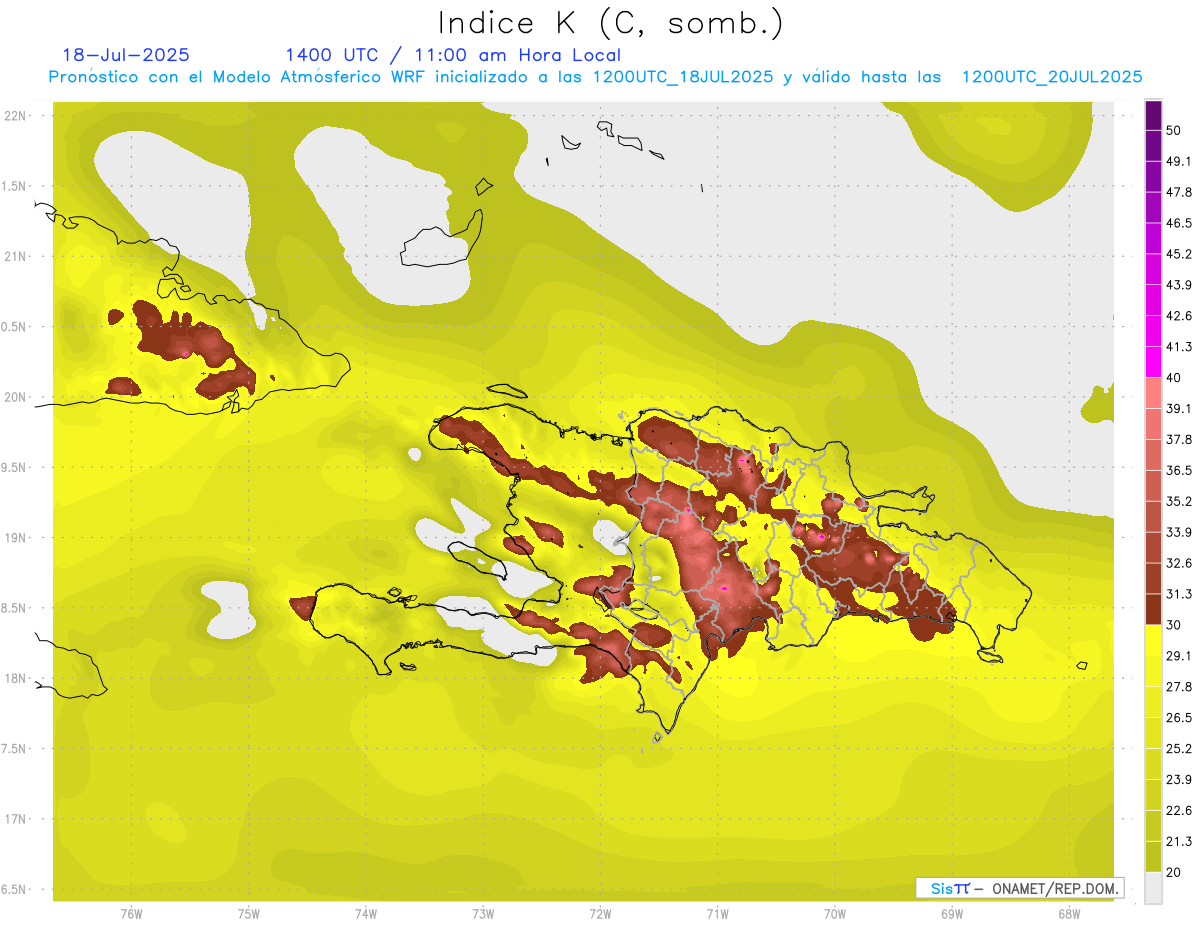The width and height of the screenshot is (1200, 927).
Task: Click the colorbar value "37.8"
Action: 1179,440
